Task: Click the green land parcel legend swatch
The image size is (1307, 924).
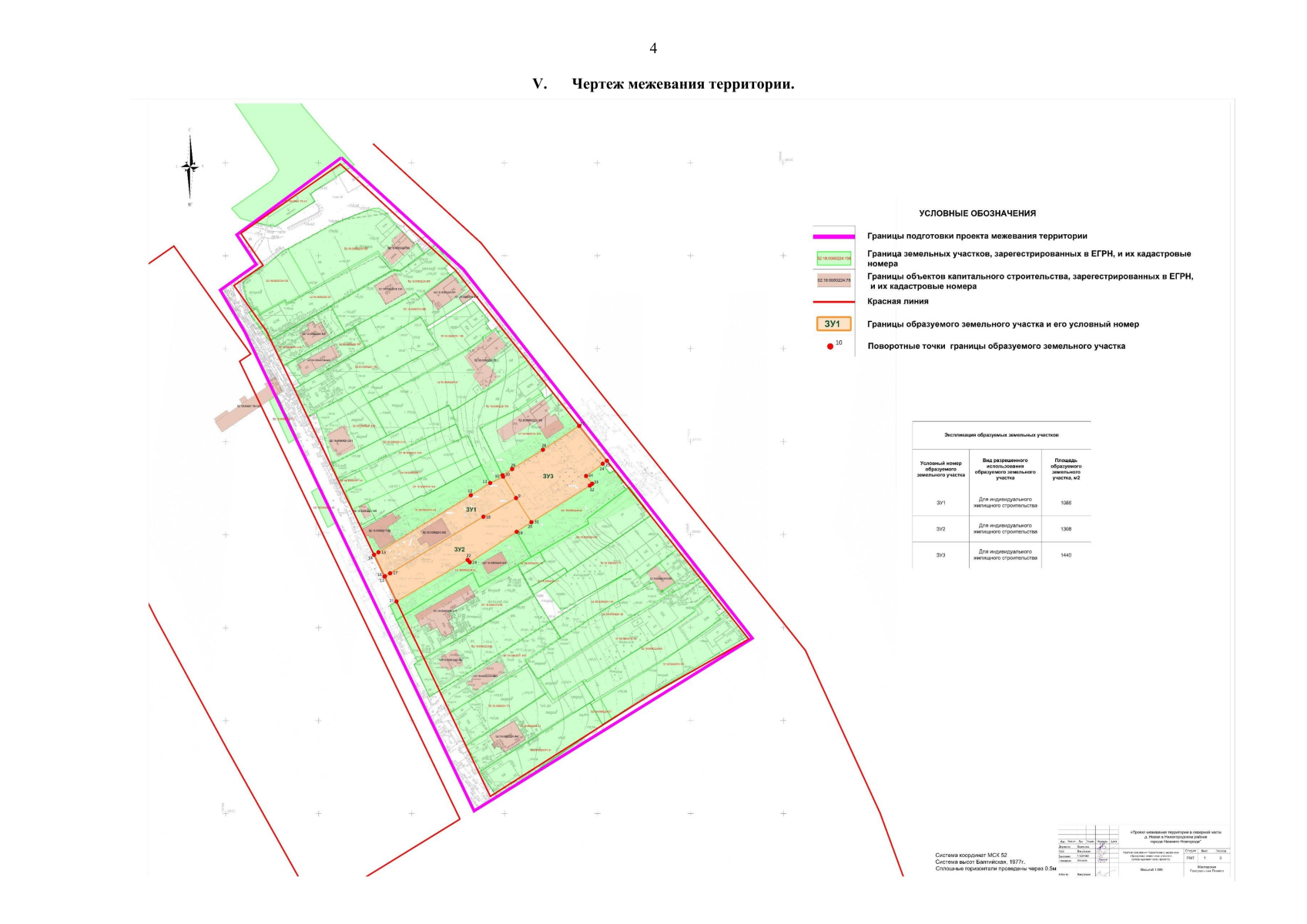Action: tap(833, 259)
